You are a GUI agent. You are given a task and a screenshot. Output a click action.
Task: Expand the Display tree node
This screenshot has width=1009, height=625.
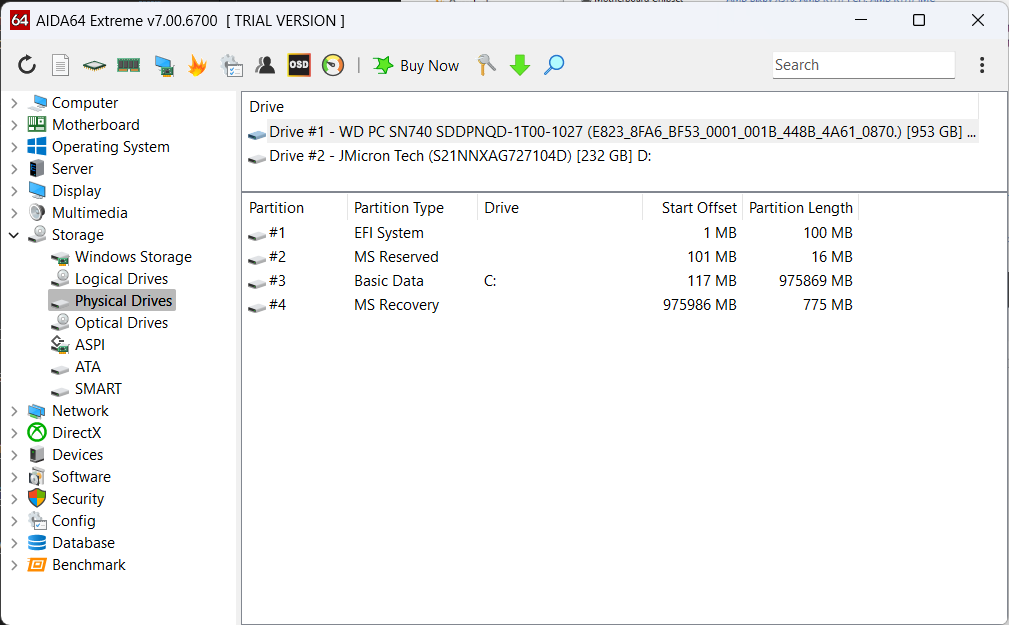point(14,191)
